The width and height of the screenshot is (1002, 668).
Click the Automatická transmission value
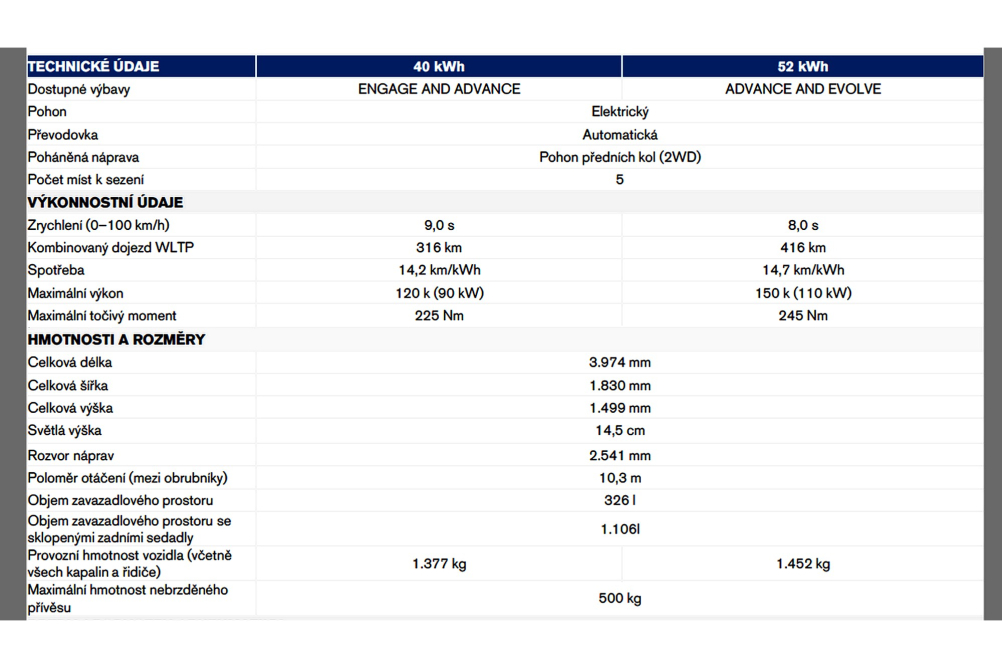click(x=620, y=135)
